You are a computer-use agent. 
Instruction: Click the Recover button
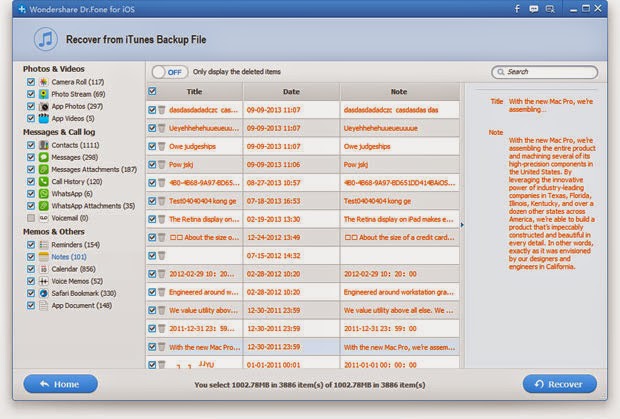[x=560, y=384]
